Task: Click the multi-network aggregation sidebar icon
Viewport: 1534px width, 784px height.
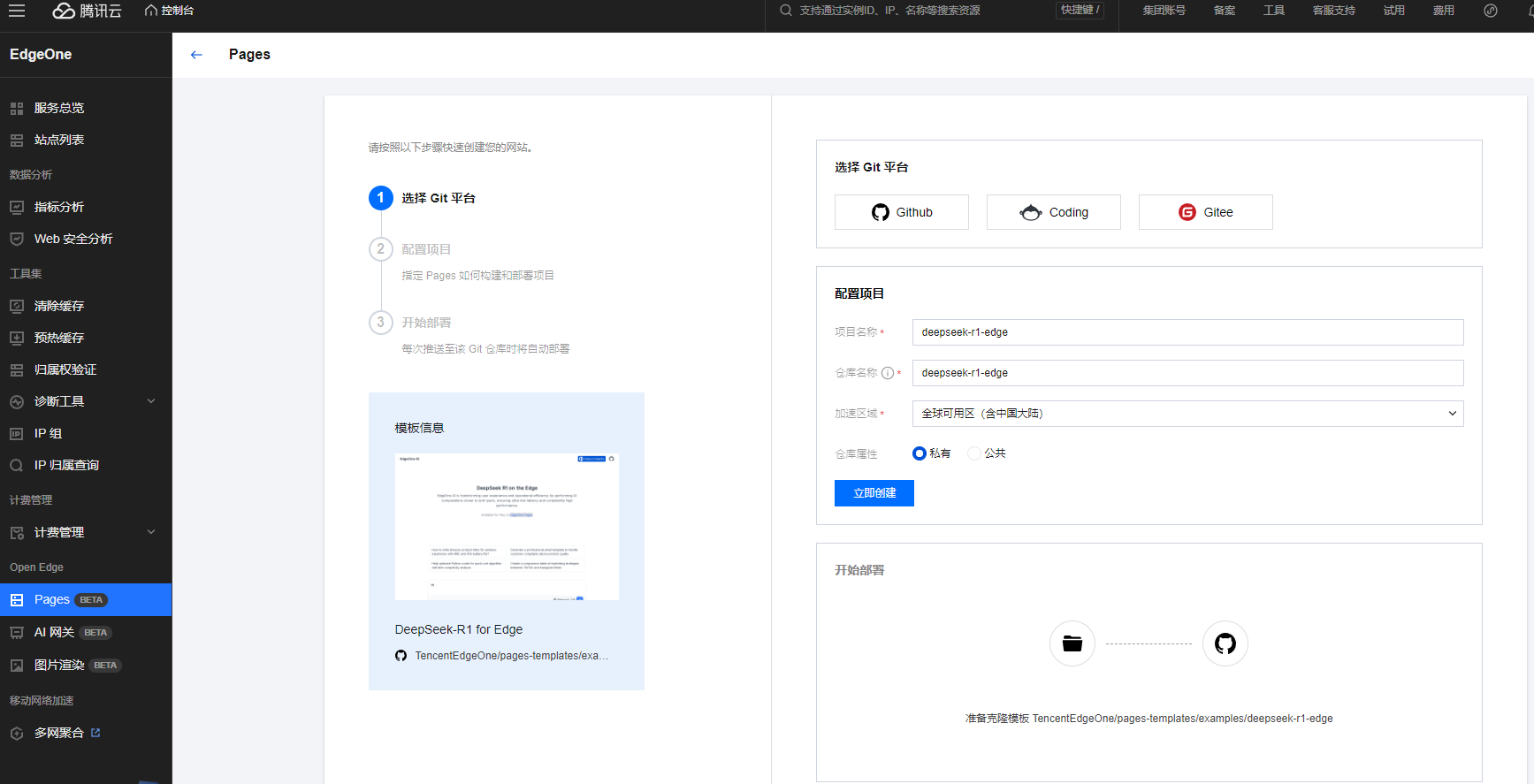Action: coord(17,733)
